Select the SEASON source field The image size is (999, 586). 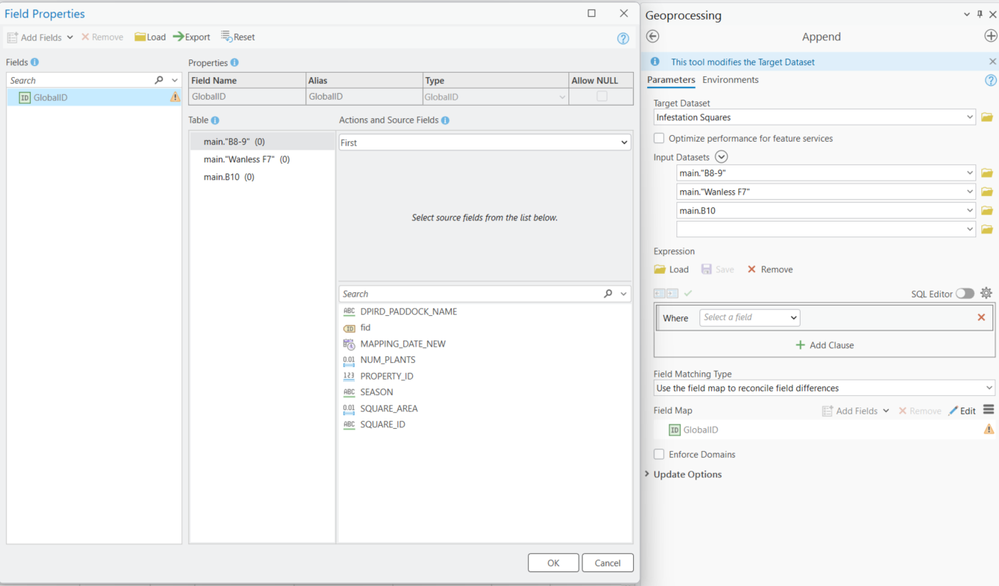[x=377, y=392]
